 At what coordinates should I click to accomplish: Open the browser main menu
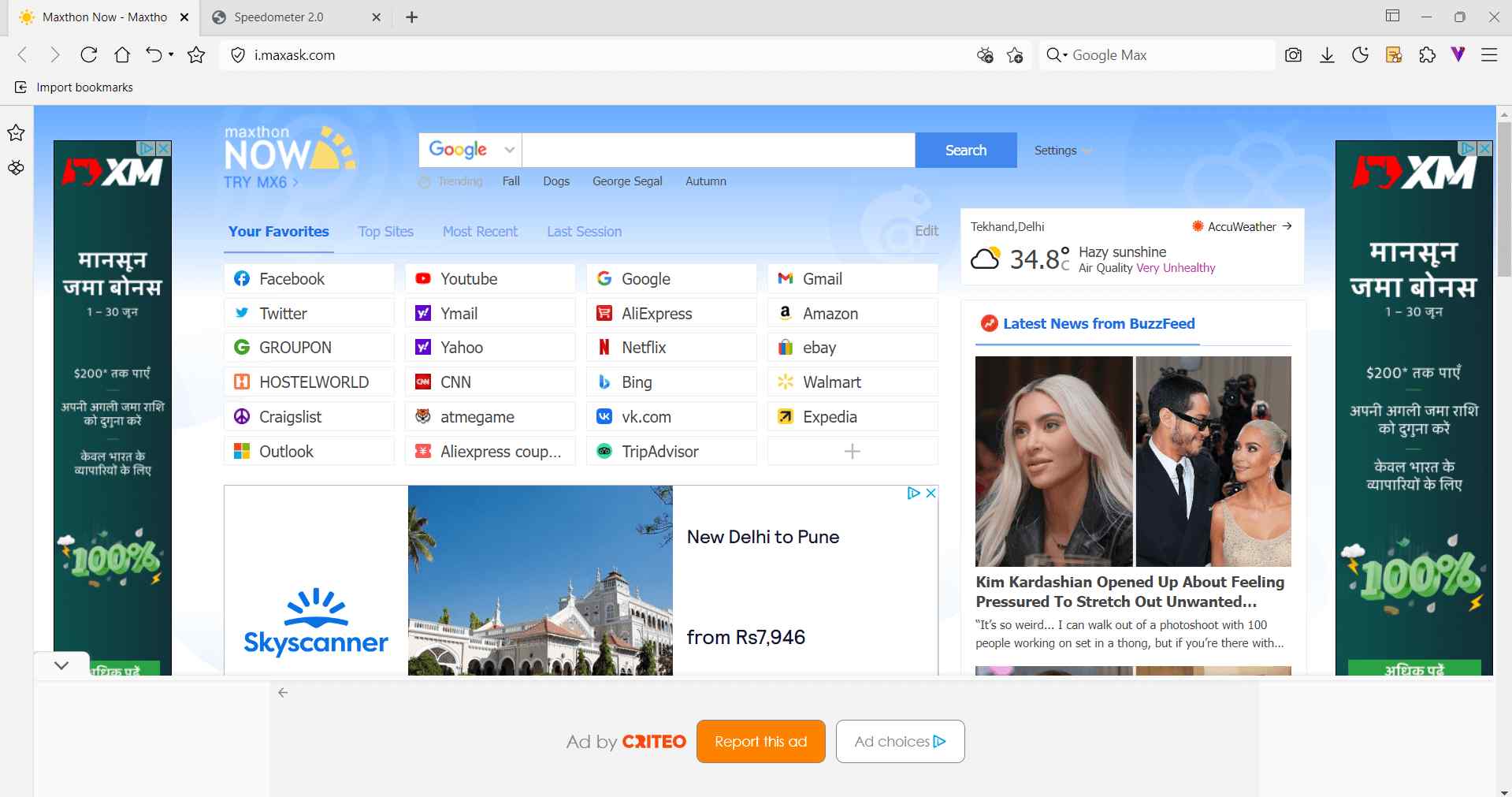tap(1489, 54)
